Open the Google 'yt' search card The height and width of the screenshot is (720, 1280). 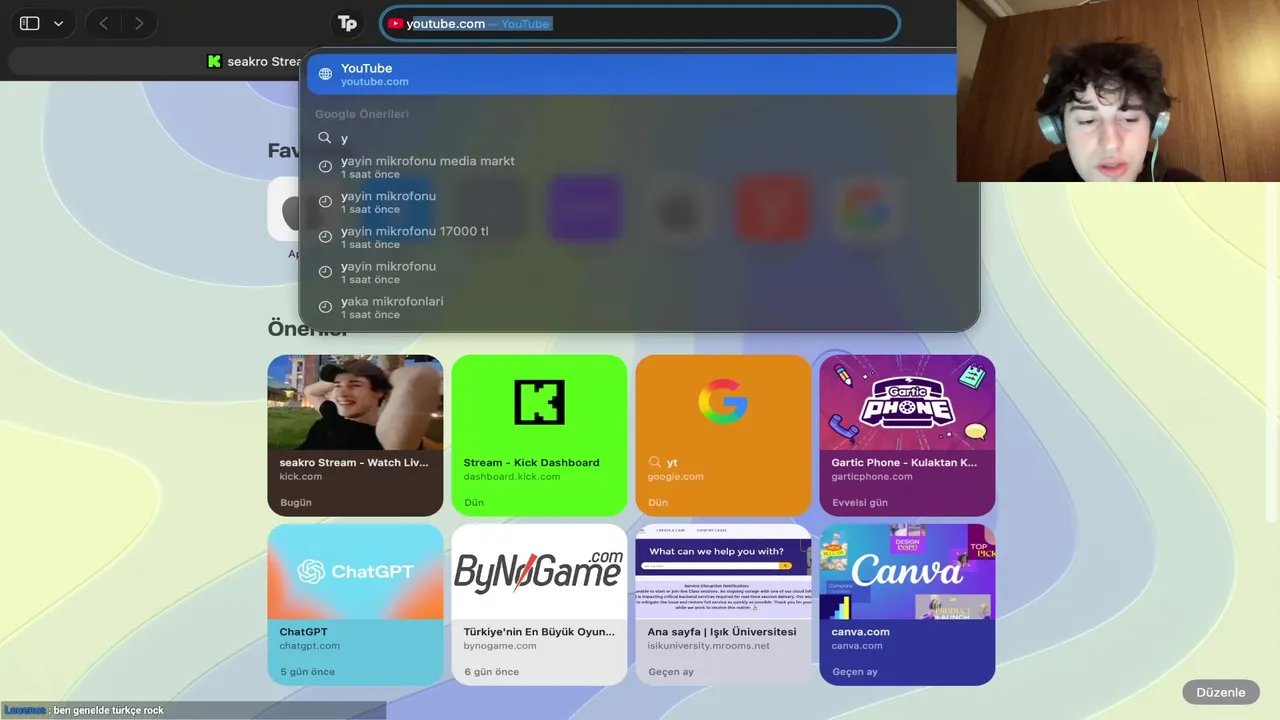pos(723,435)
